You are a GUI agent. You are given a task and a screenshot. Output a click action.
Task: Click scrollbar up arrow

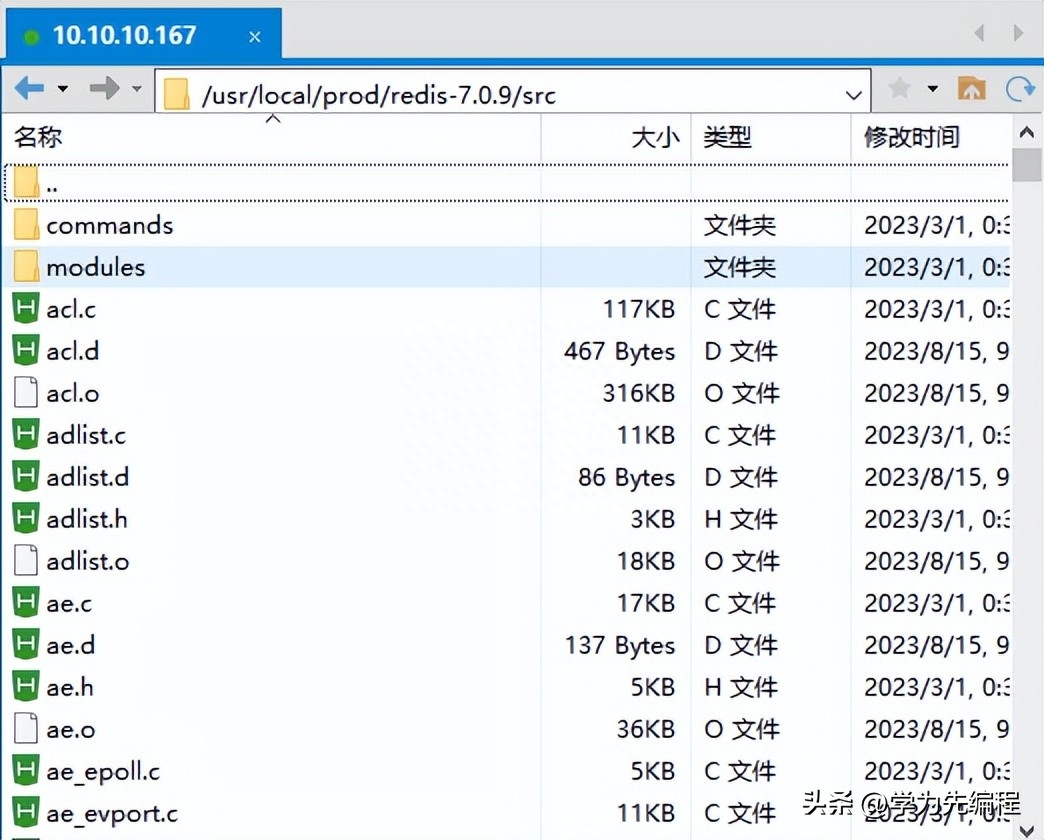pos(1027,132)
